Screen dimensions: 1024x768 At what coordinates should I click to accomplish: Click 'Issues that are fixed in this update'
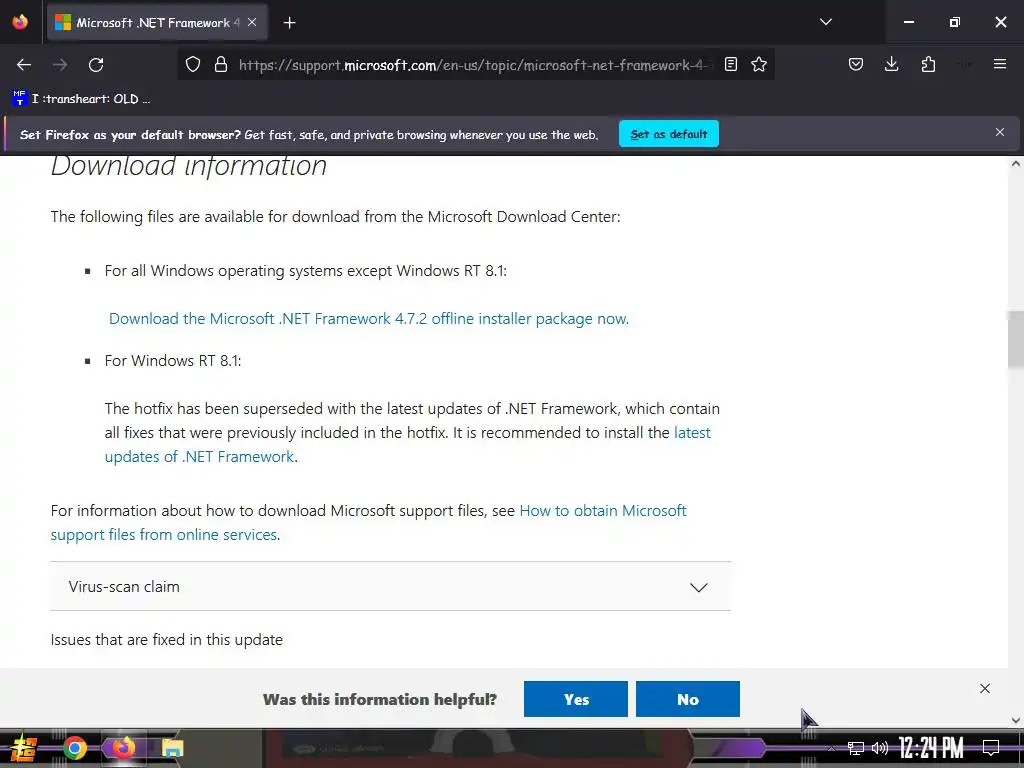(167, 639)
